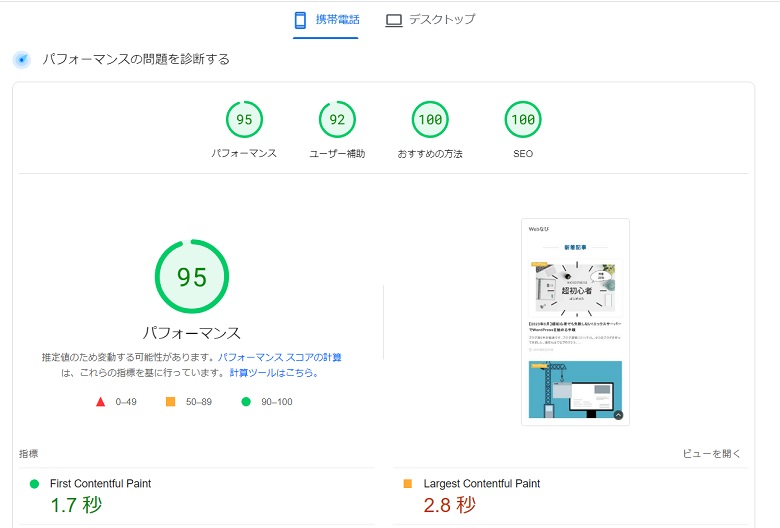The width and height of the screenshot is (780, 528).
Task: Click the mobile phone icon
Action: coord(300,20)
